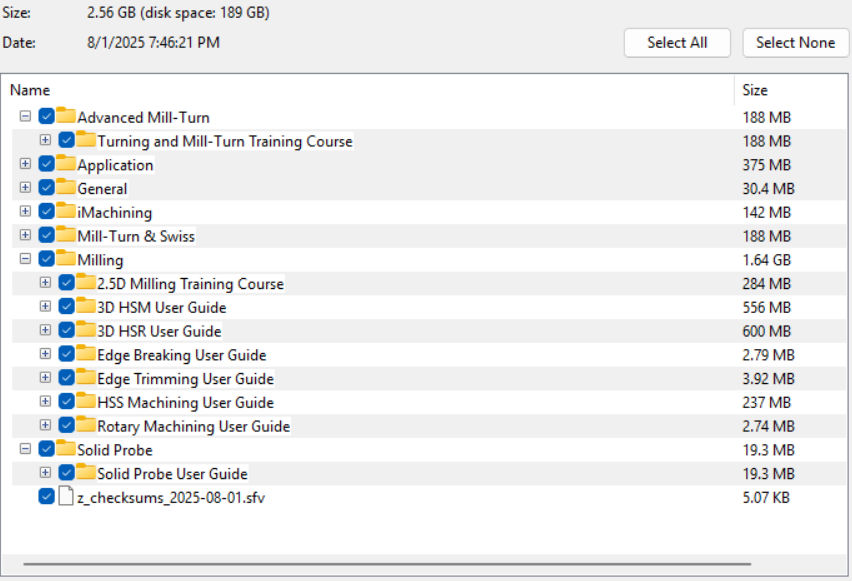
Task: Collapse the Milling folder tree node
Action: click(24, 259)
